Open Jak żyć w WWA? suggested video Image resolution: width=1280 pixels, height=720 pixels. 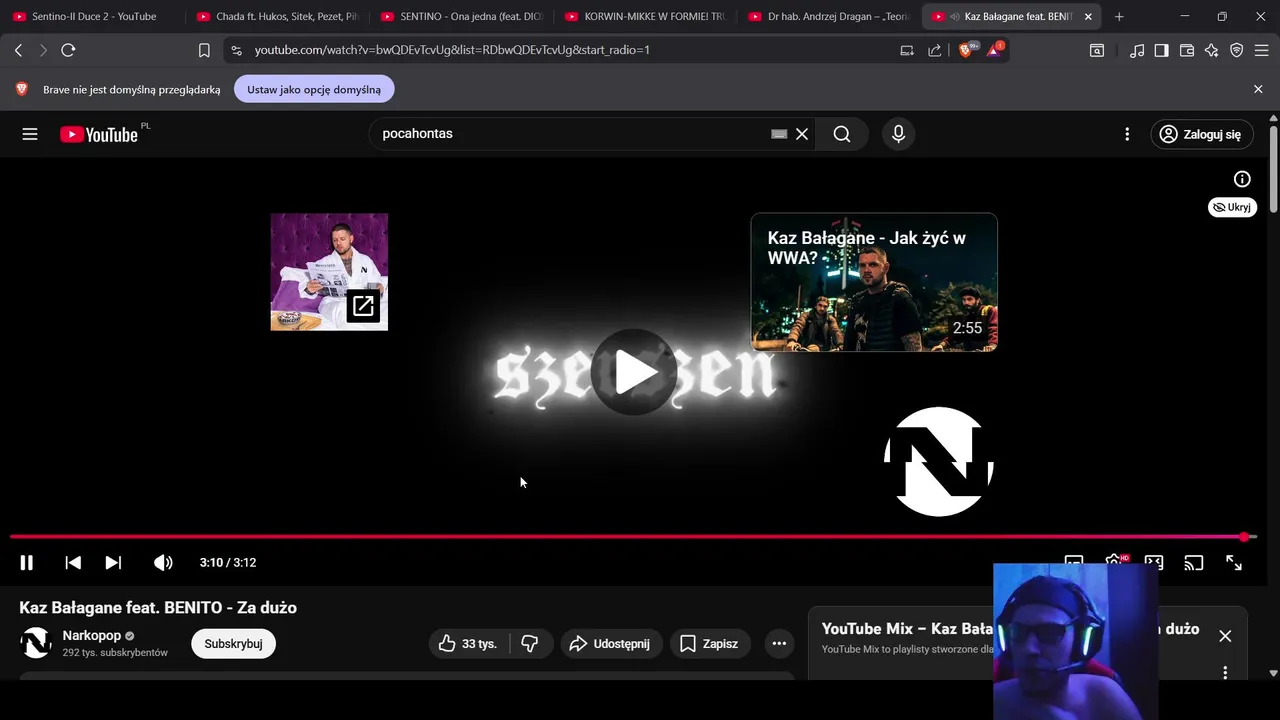click(874, 282)
